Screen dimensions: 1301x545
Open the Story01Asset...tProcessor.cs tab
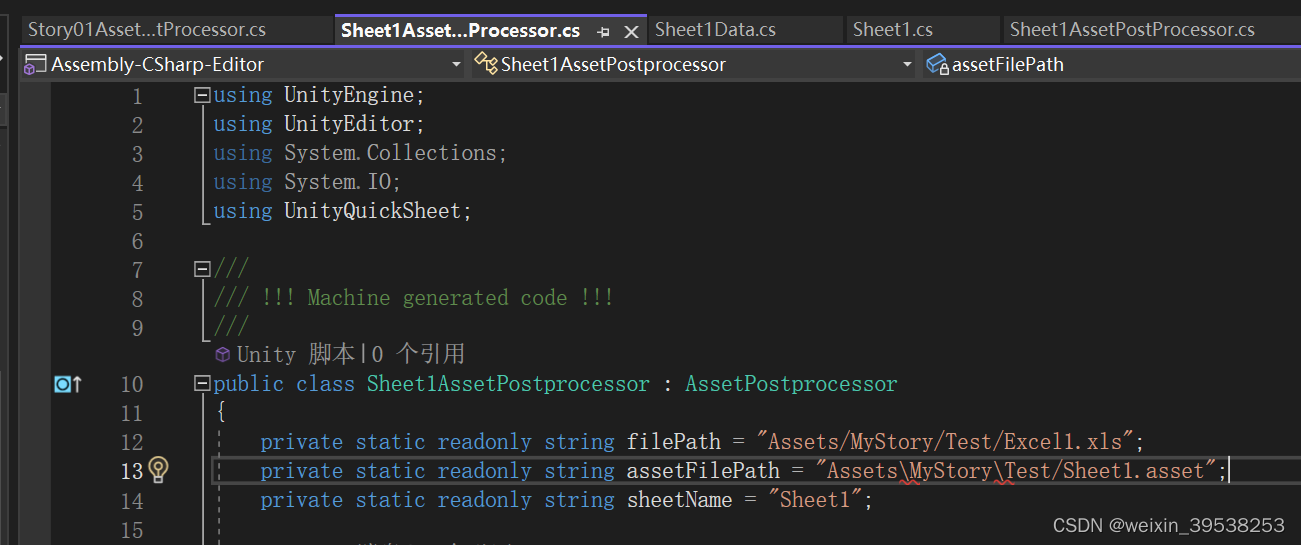tap(147, 30)
